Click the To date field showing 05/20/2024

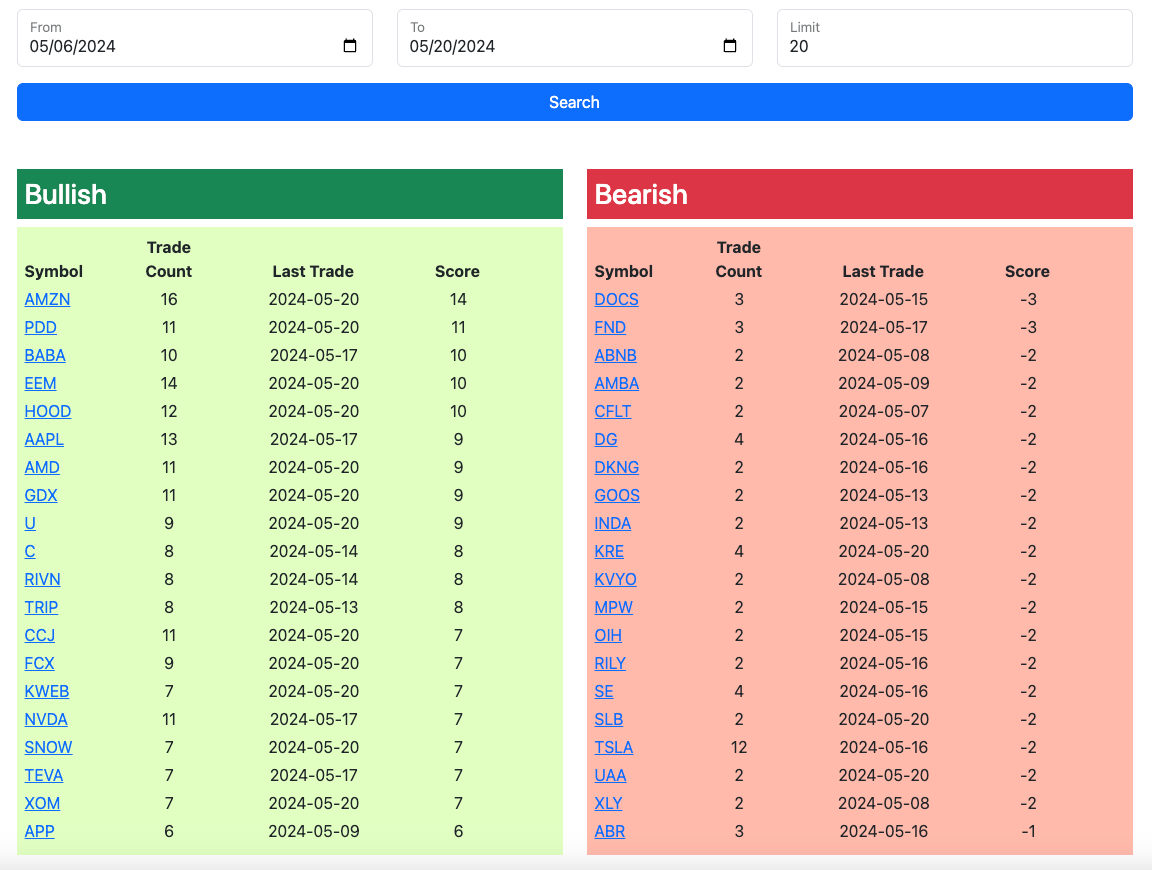point(575,38)
